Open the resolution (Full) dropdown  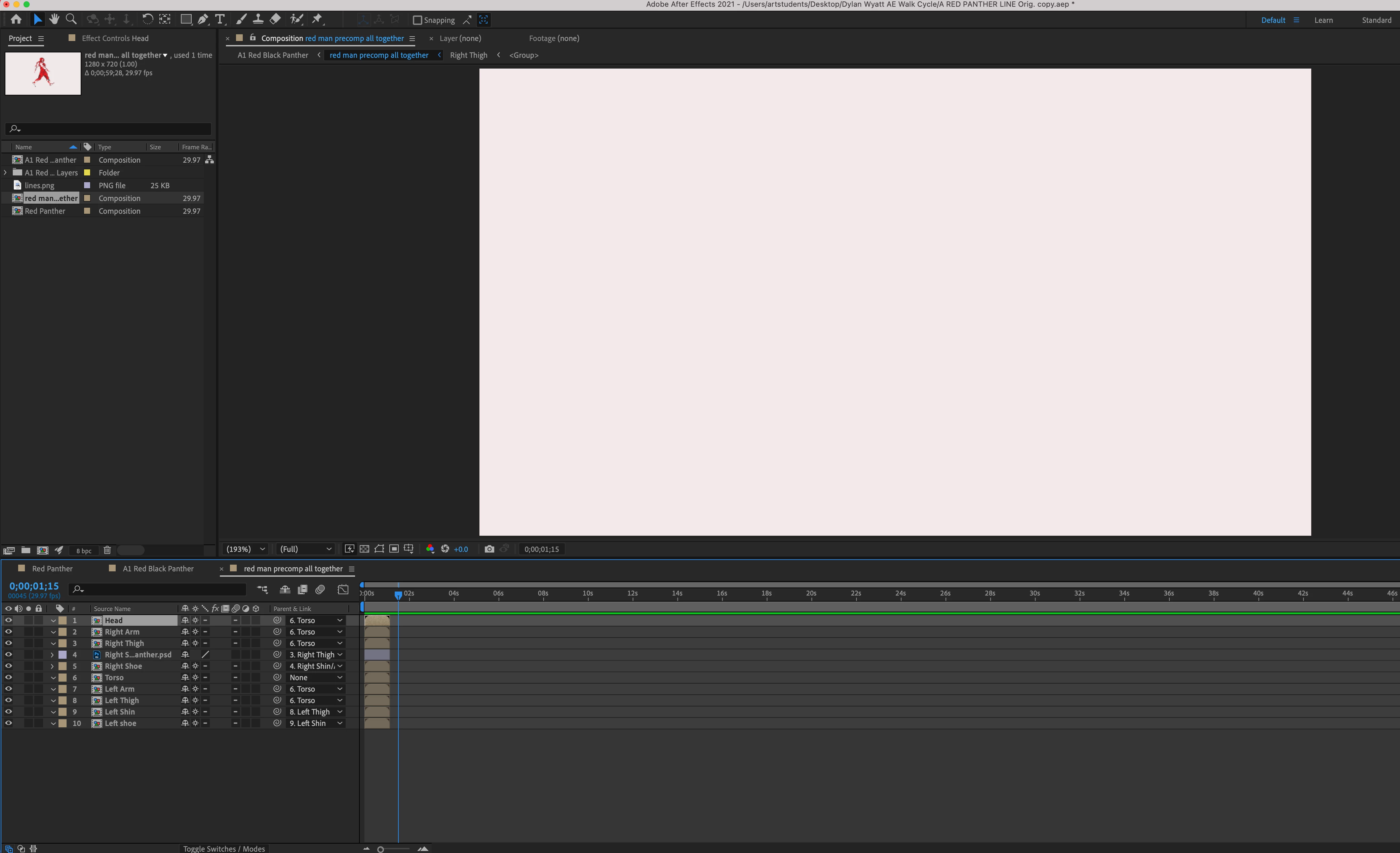pyautogui.click(x=306, y=549)
